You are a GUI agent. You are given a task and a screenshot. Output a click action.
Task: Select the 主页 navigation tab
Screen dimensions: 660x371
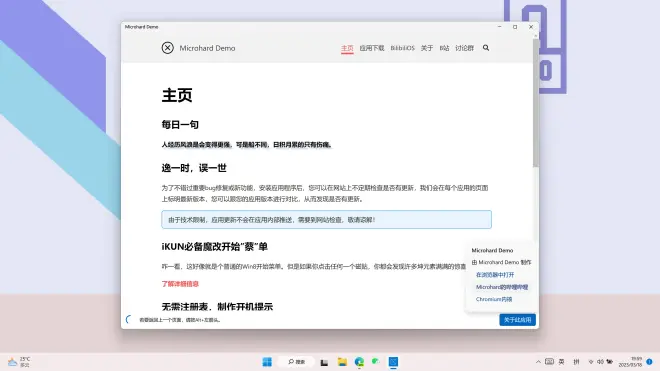coord(347,48)
